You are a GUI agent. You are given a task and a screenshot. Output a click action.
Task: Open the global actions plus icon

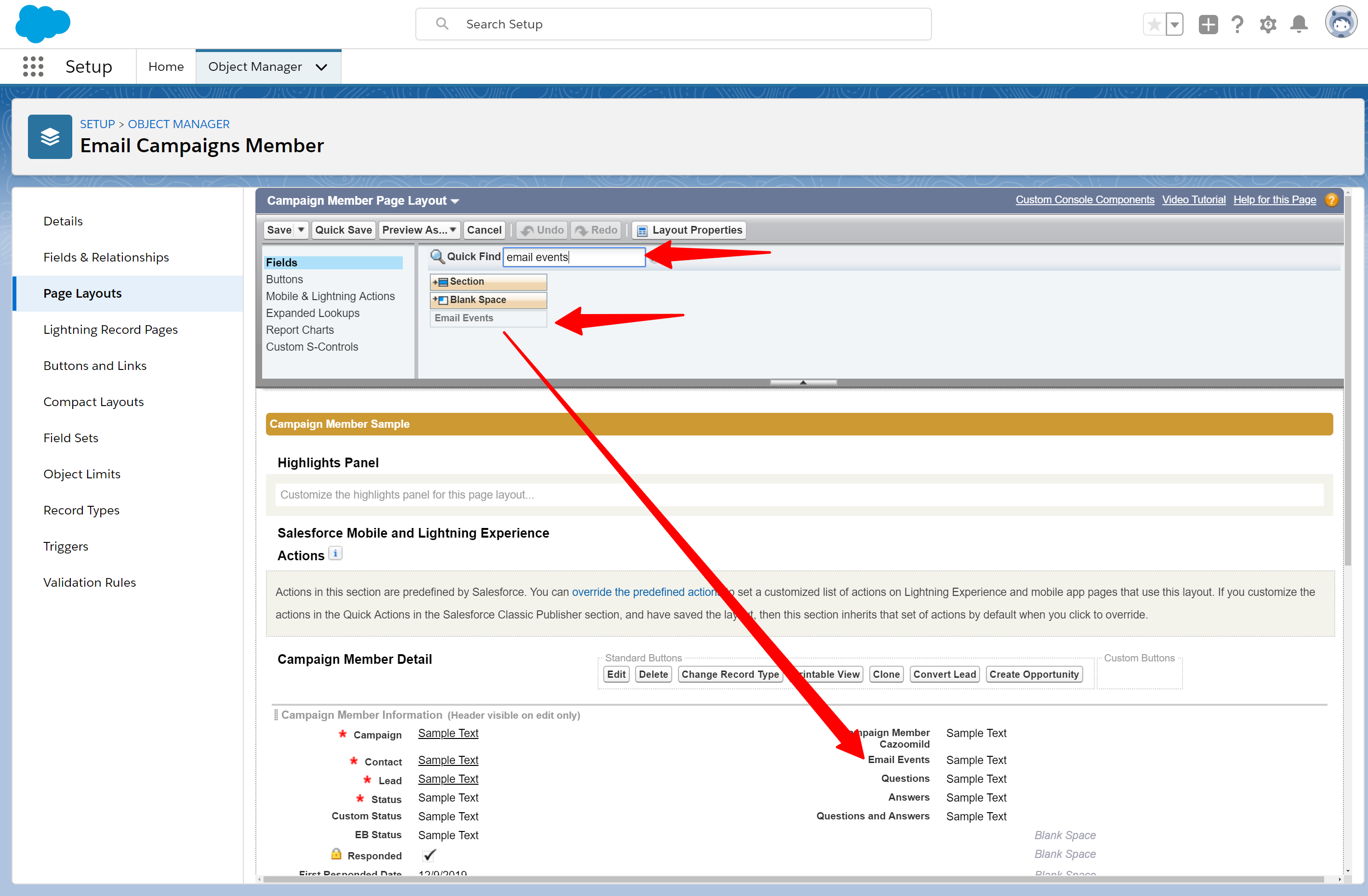(1208, 25)
